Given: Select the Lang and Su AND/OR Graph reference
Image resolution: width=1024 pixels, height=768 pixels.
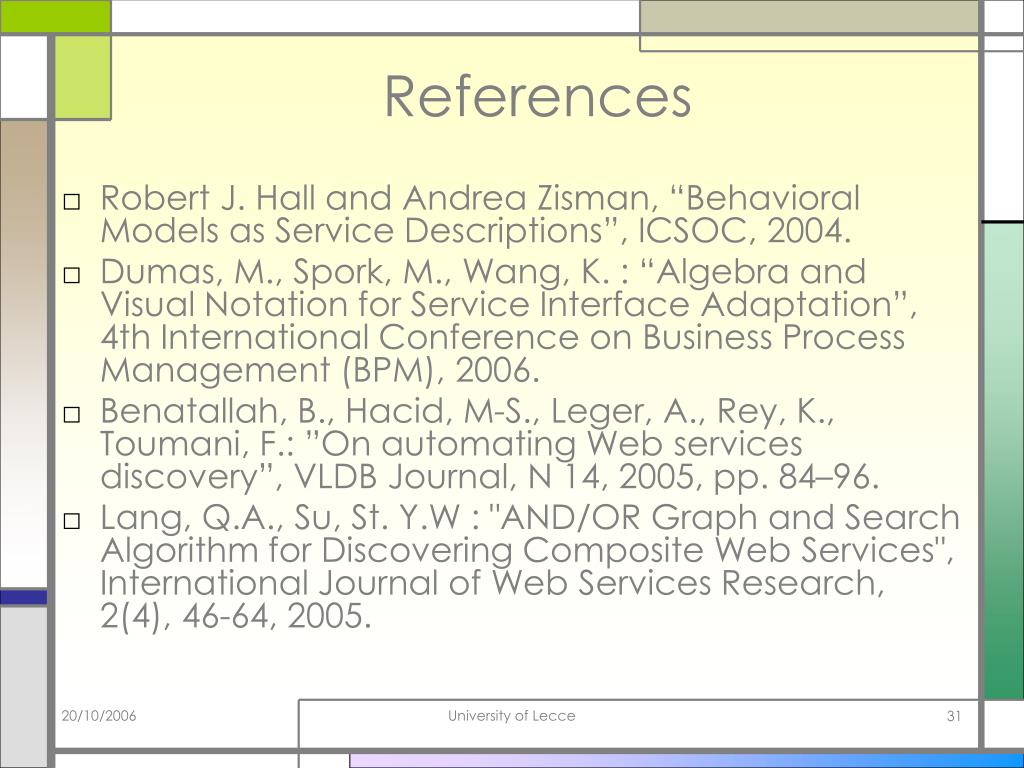Looking at the screenshot, I should click(x=530, y=566).
